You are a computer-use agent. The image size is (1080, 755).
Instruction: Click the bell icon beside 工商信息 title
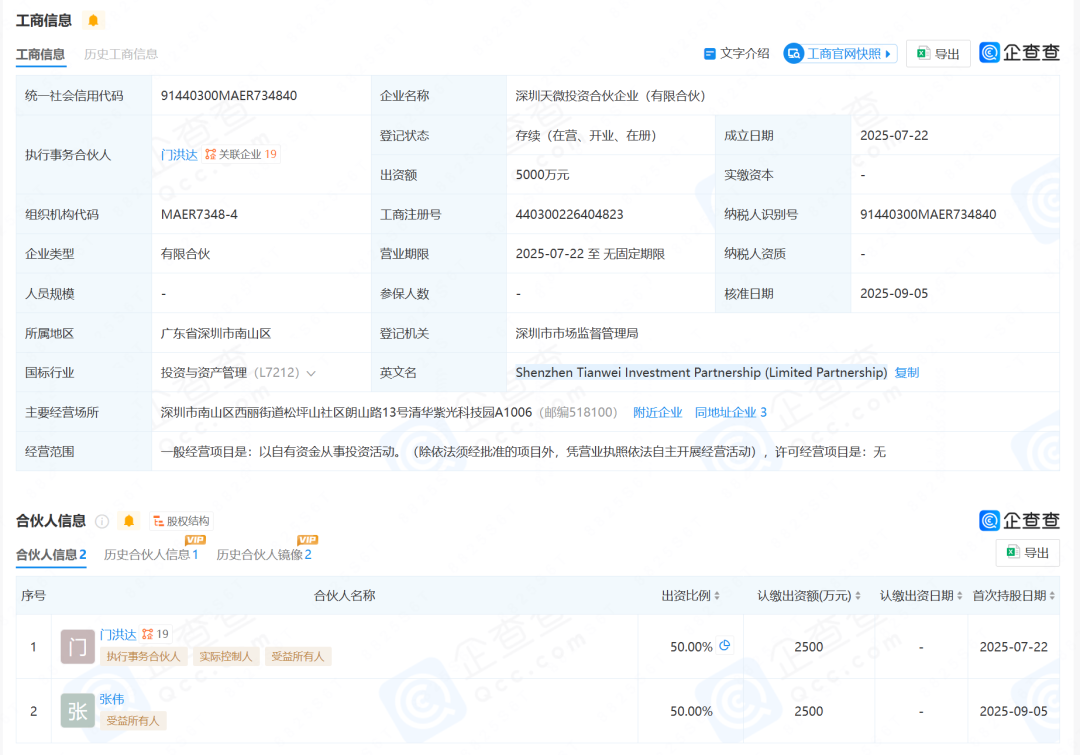click(93, 21)
